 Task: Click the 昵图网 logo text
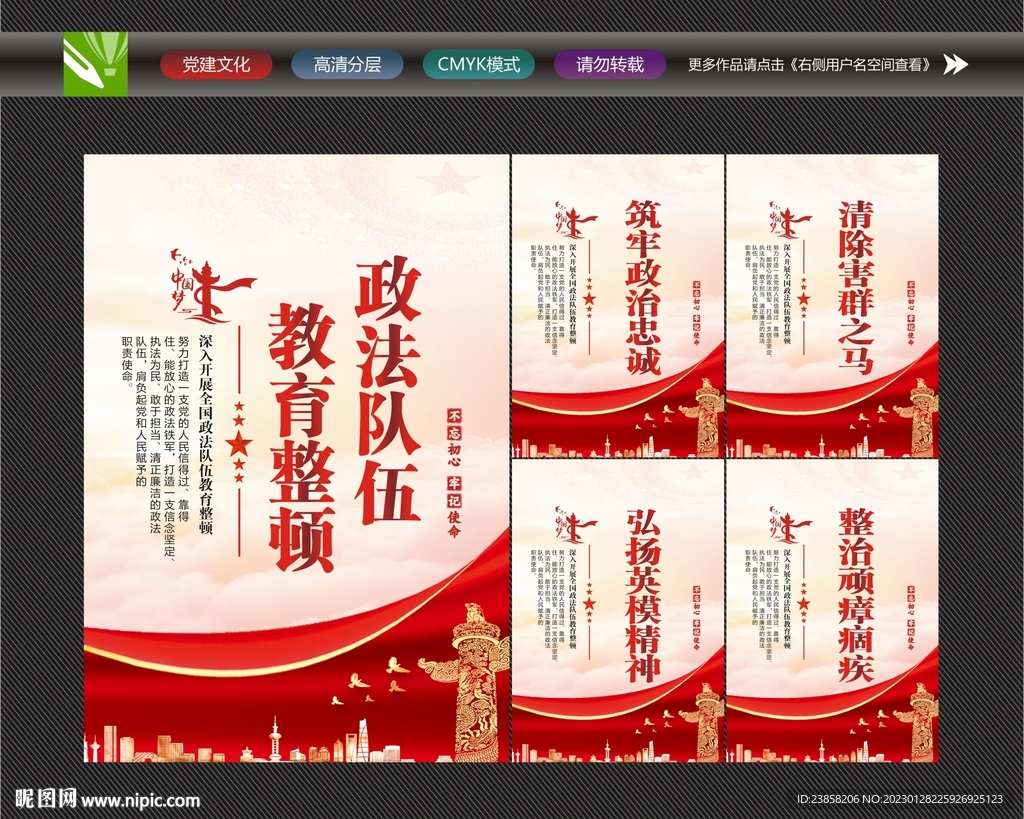46,799
